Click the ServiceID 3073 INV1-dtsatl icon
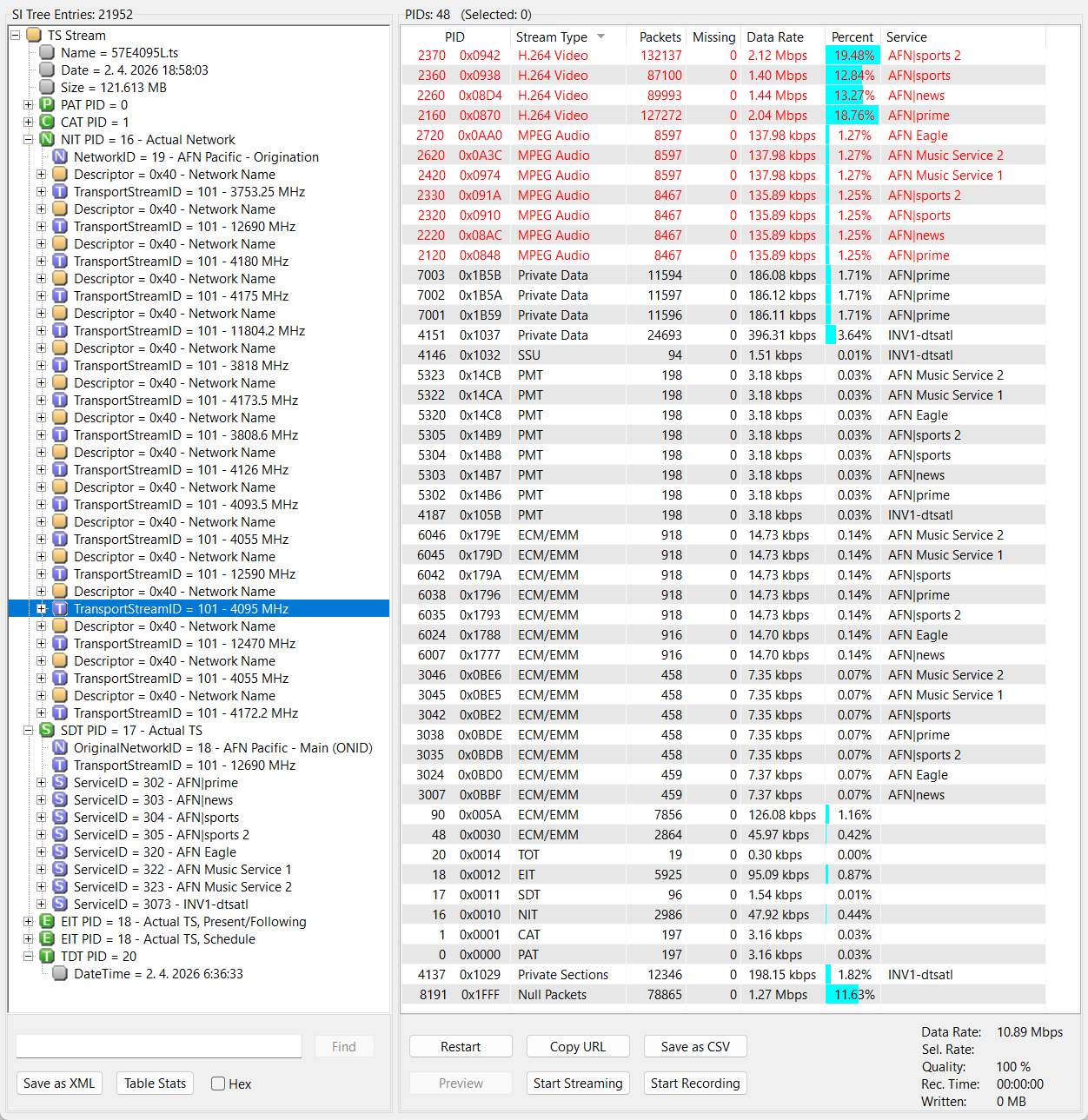This screenshot has height=1120, width=1088. click(x=60, y=905)
